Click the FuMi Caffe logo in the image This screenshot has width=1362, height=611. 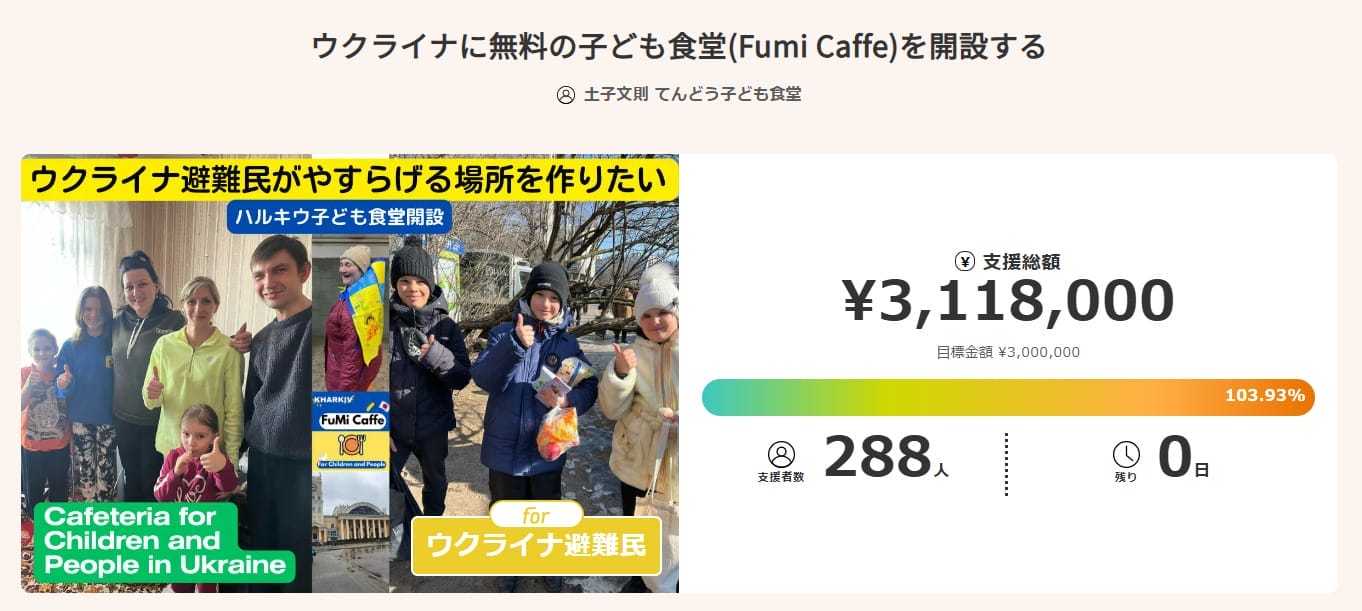pos(350,420)
